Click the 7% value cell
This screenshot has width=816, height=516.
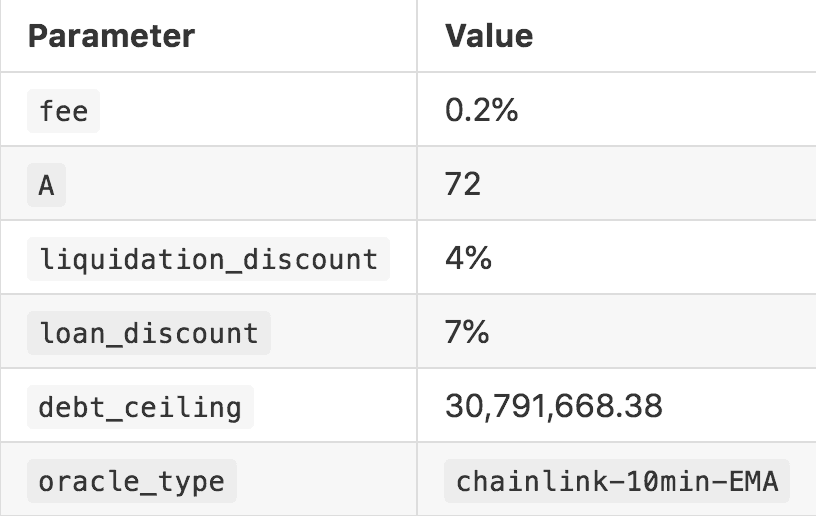pos(467,332)
